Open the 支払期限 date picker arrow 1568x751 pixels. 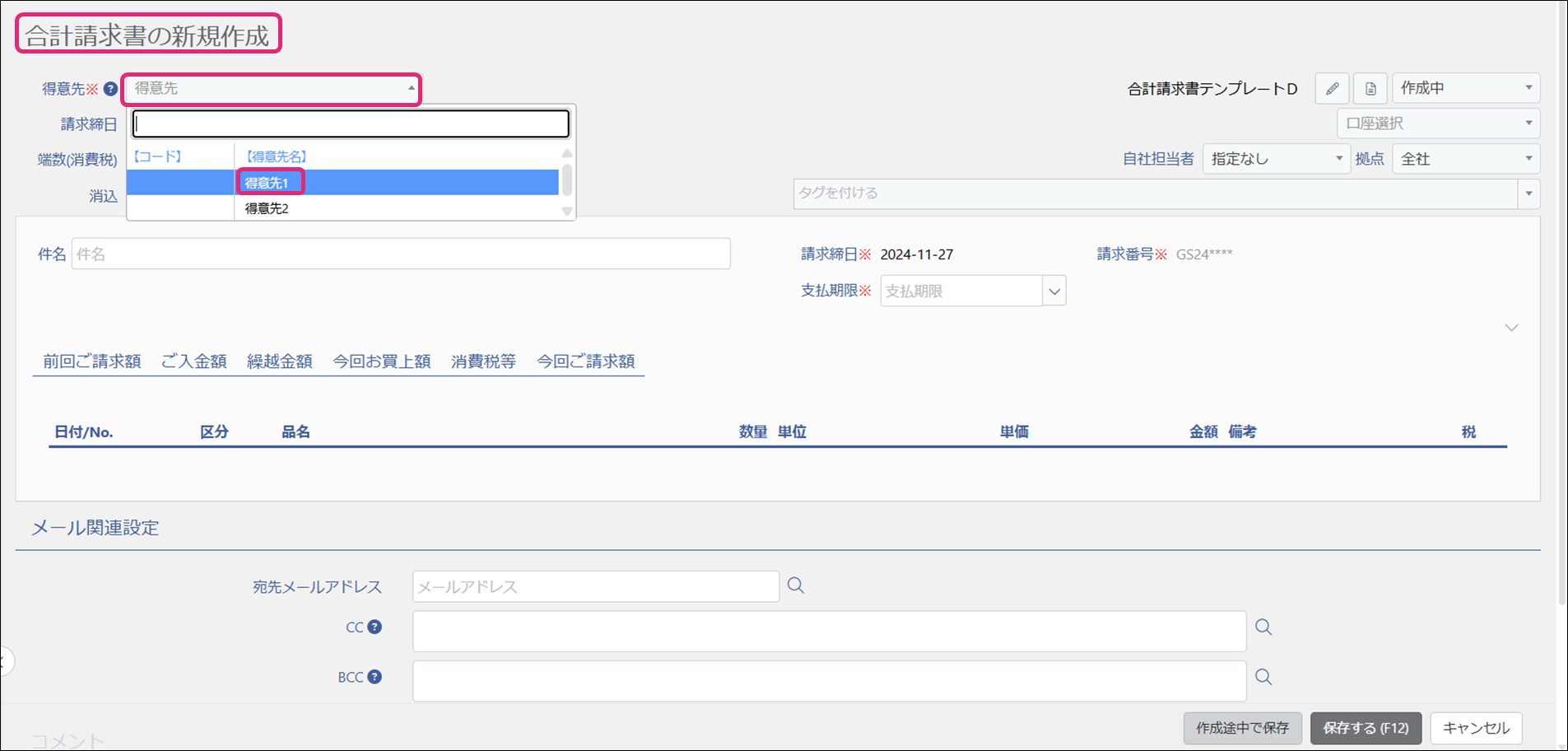[x=1054, y=292]
